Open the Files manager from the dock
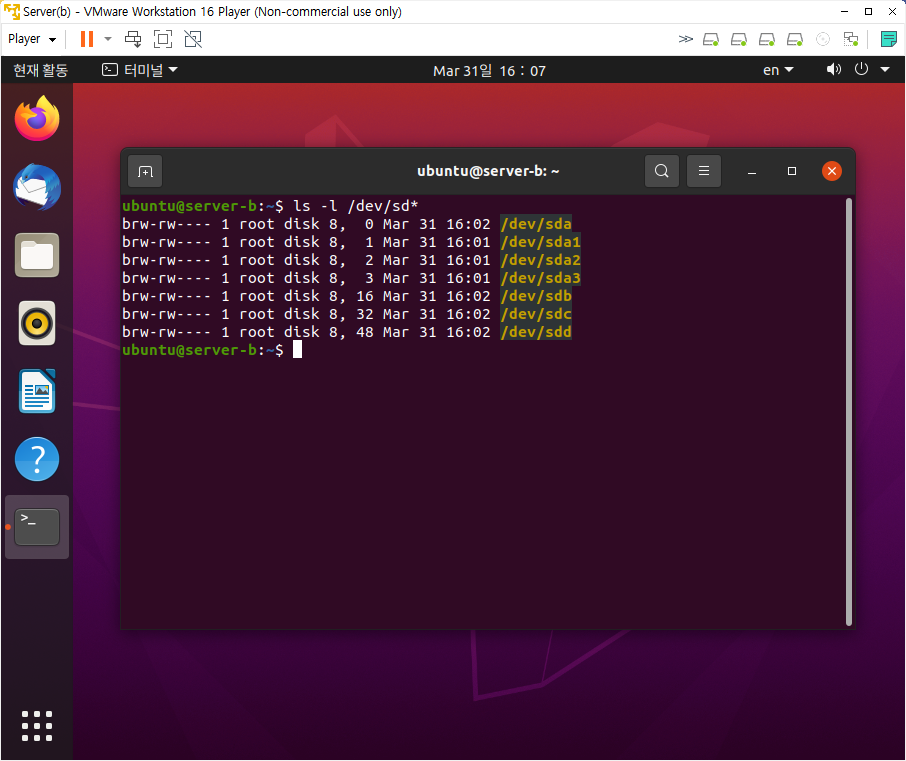This screenshot has width=906, height=761. [x=37, y=255]
